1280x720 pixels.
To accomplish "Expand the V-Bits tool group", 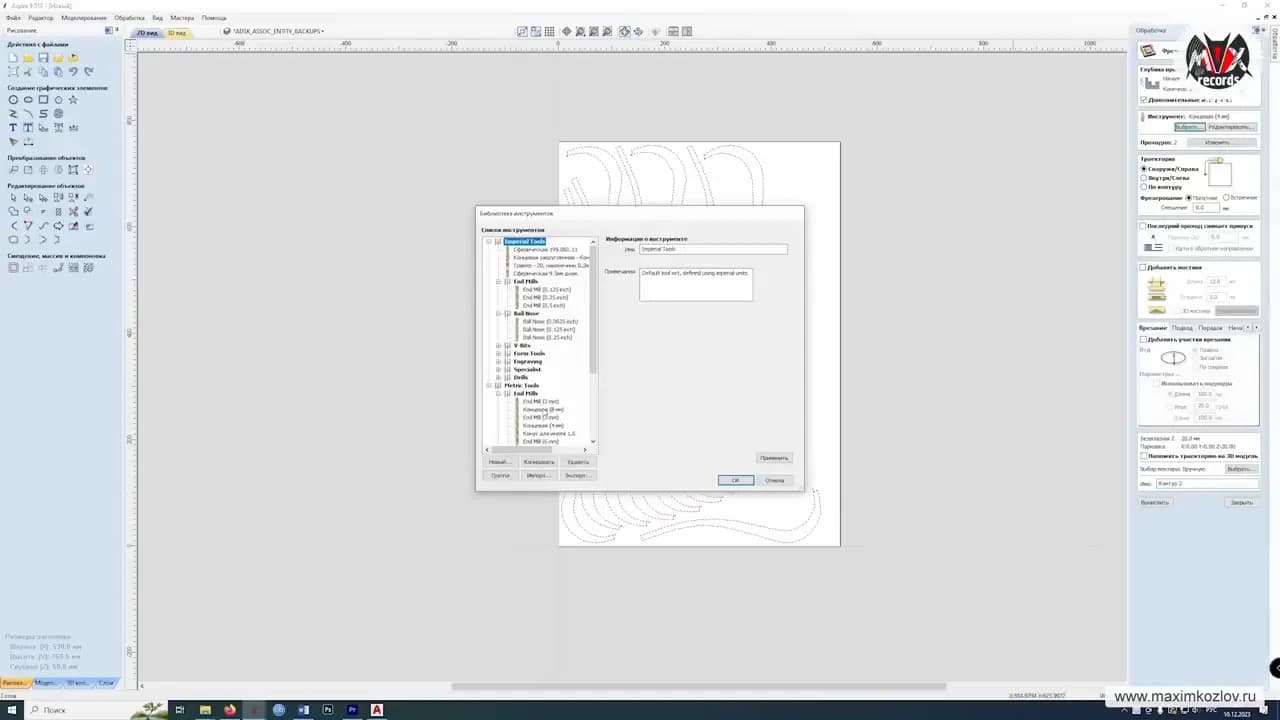I will point(498,346).
